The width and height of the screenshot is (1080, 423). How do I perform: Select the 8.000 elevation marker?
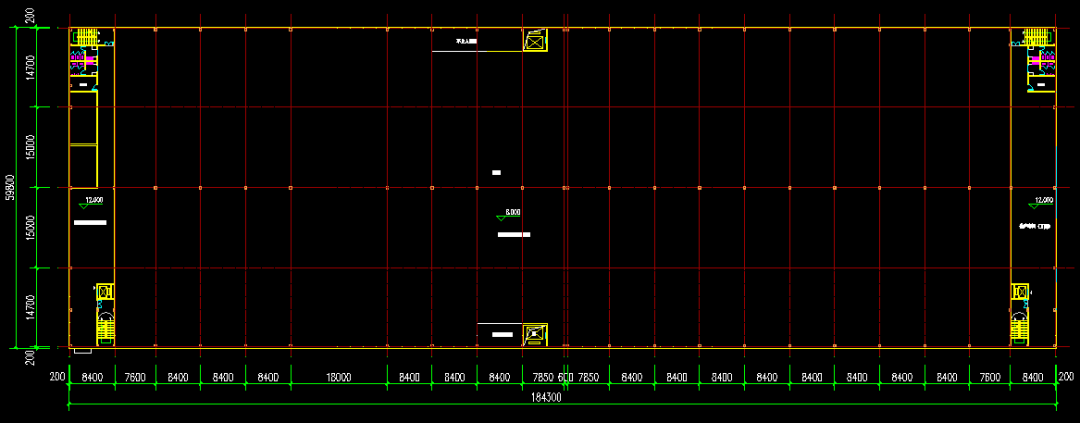tap(509, 214)
